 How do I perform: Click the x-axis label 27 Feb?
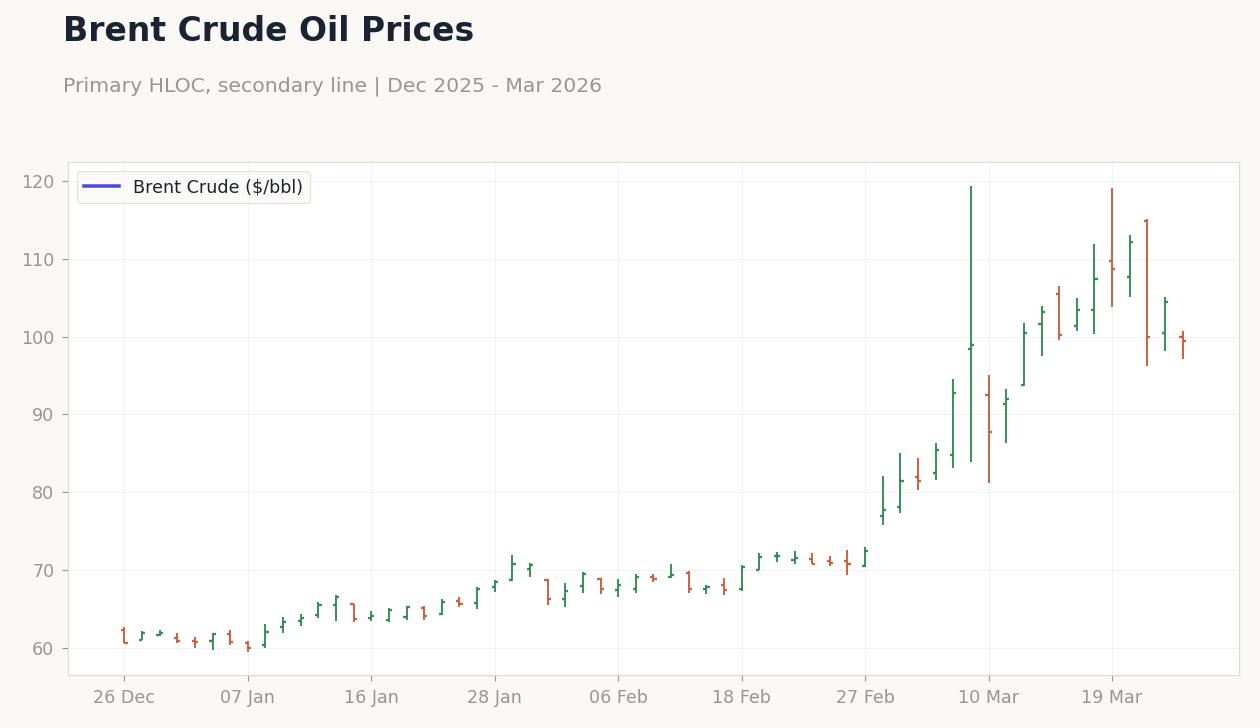[x=865, y=698]
